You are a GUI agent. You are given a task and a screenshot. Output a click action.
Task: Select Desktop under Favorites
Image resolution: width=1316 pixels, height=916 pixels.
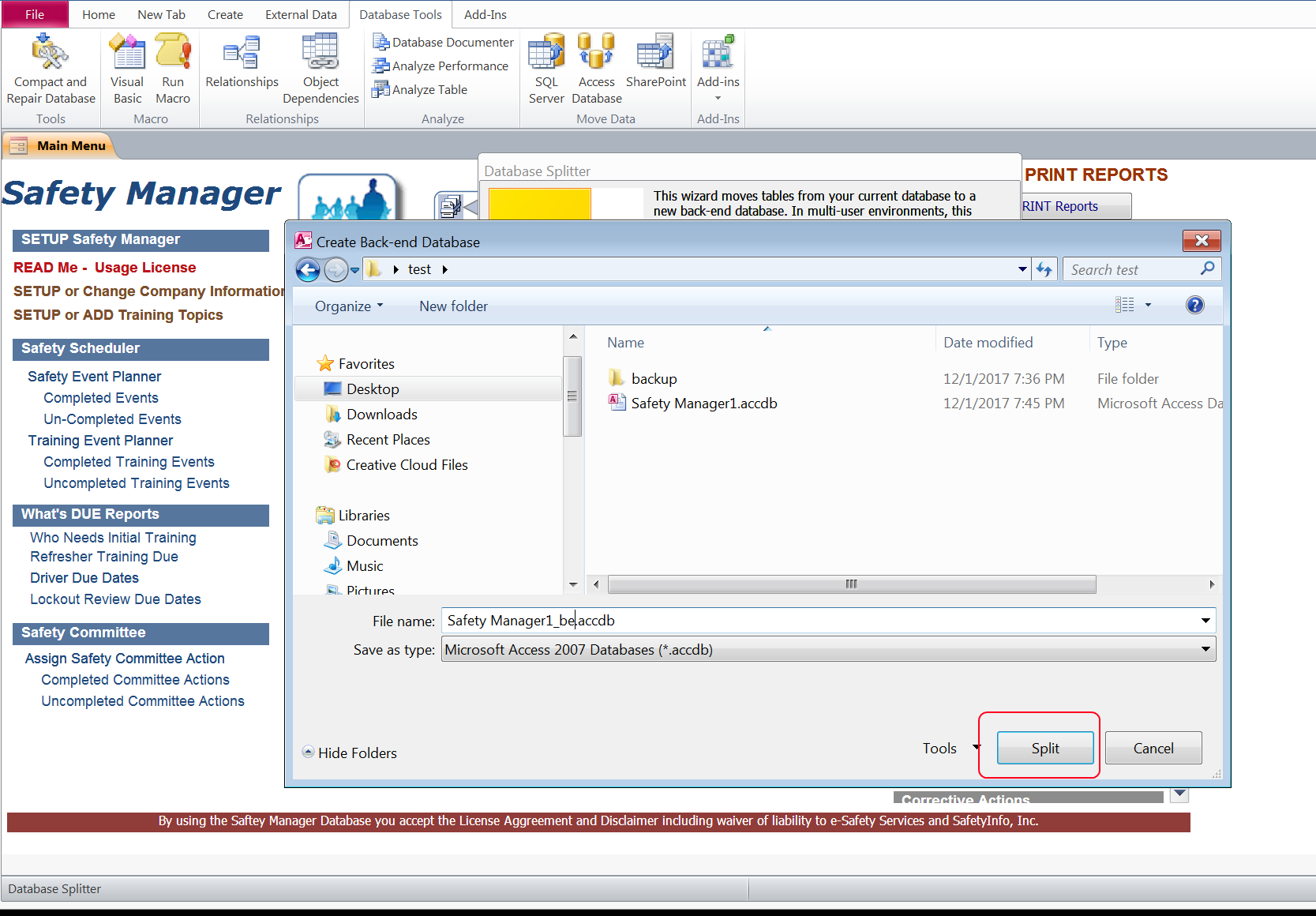(x=427, y=389)
